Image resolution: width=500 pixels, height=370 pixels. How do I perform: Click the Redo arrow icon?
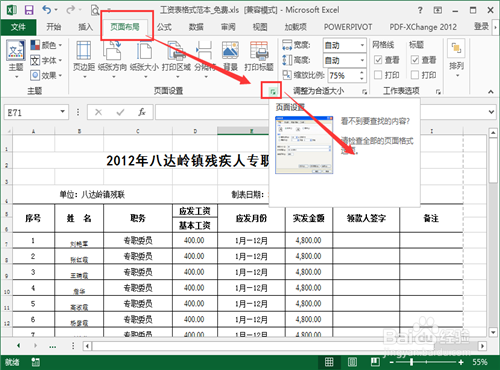point(70,10)
